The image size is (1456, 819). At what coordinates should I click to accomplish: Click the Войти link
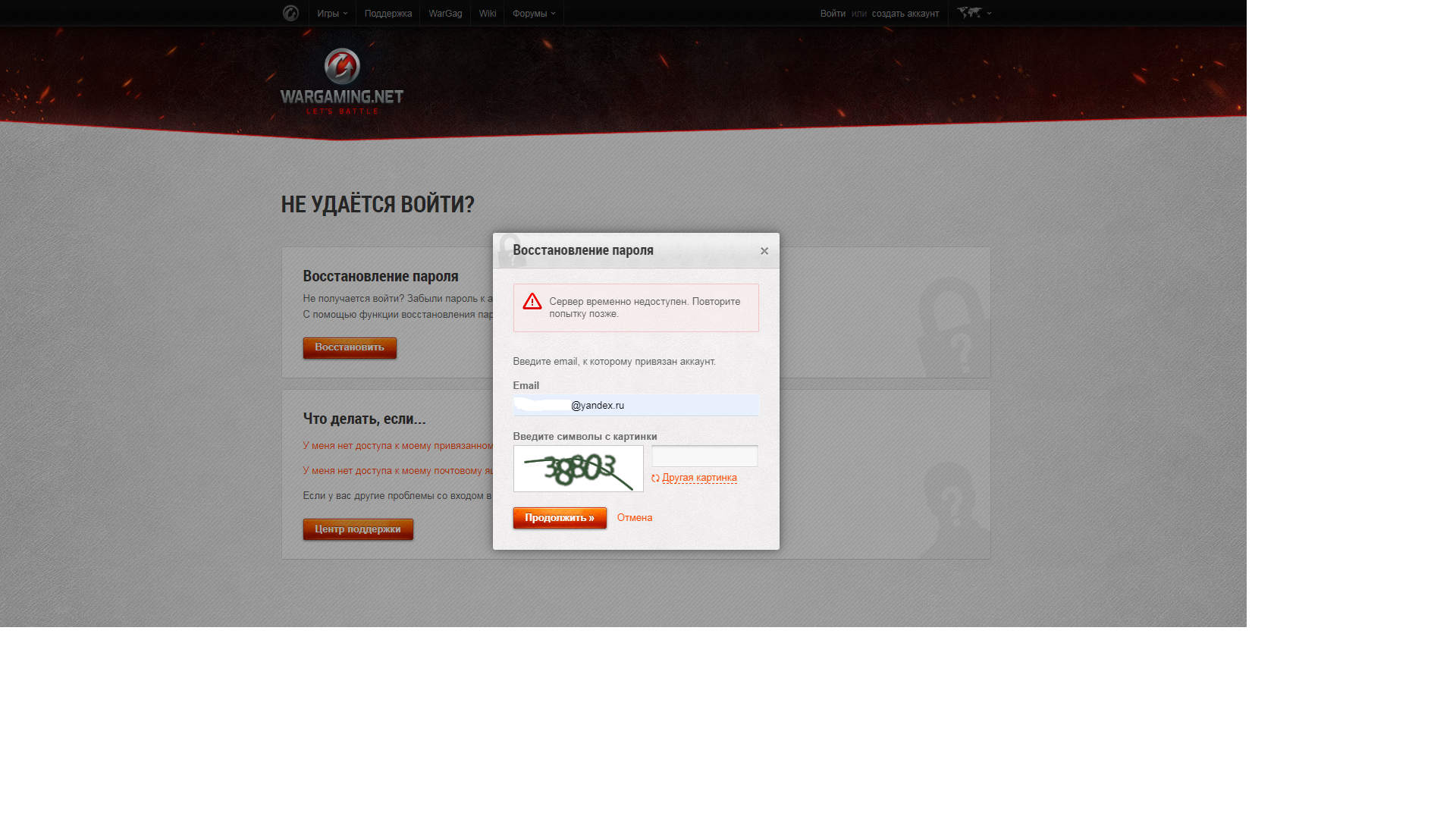click(833, 14)
